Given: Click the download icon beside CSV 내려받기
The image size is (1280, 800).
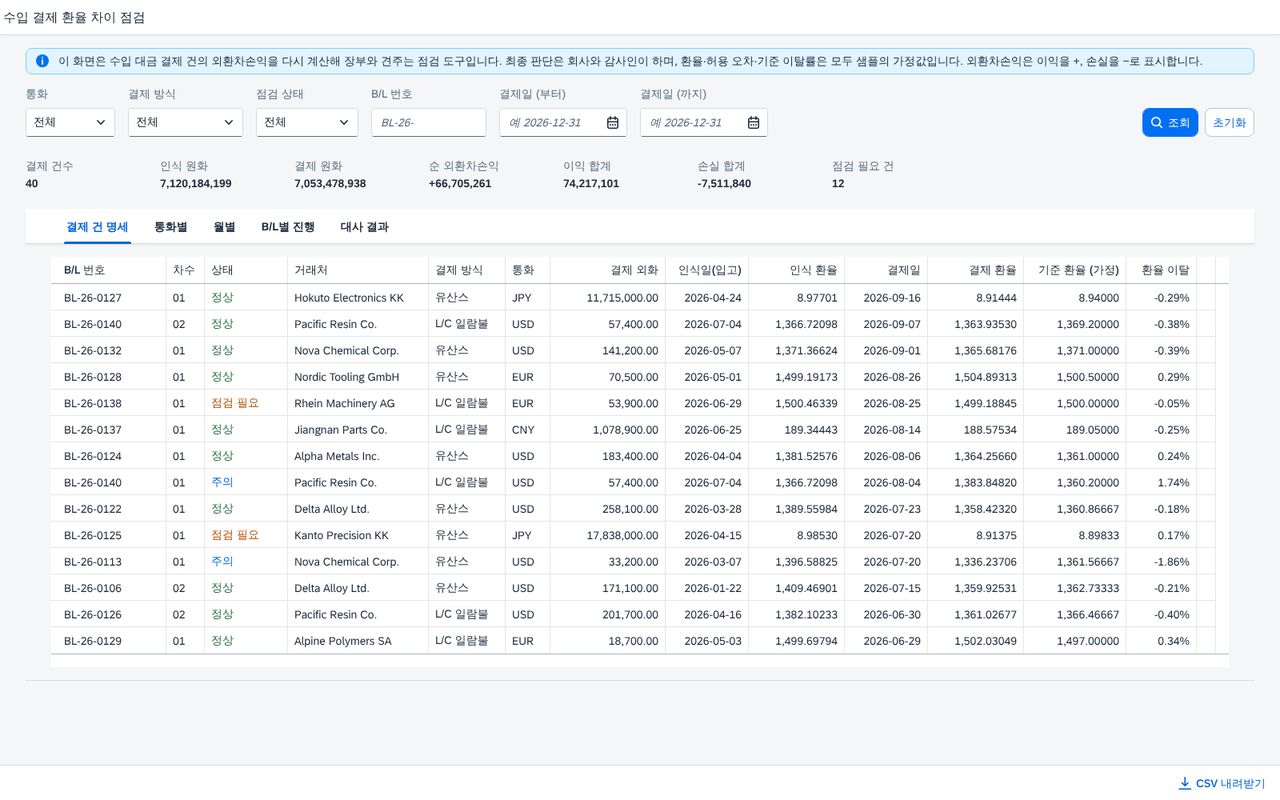Looking at the screenshot, I should [x=1185, y=783].
